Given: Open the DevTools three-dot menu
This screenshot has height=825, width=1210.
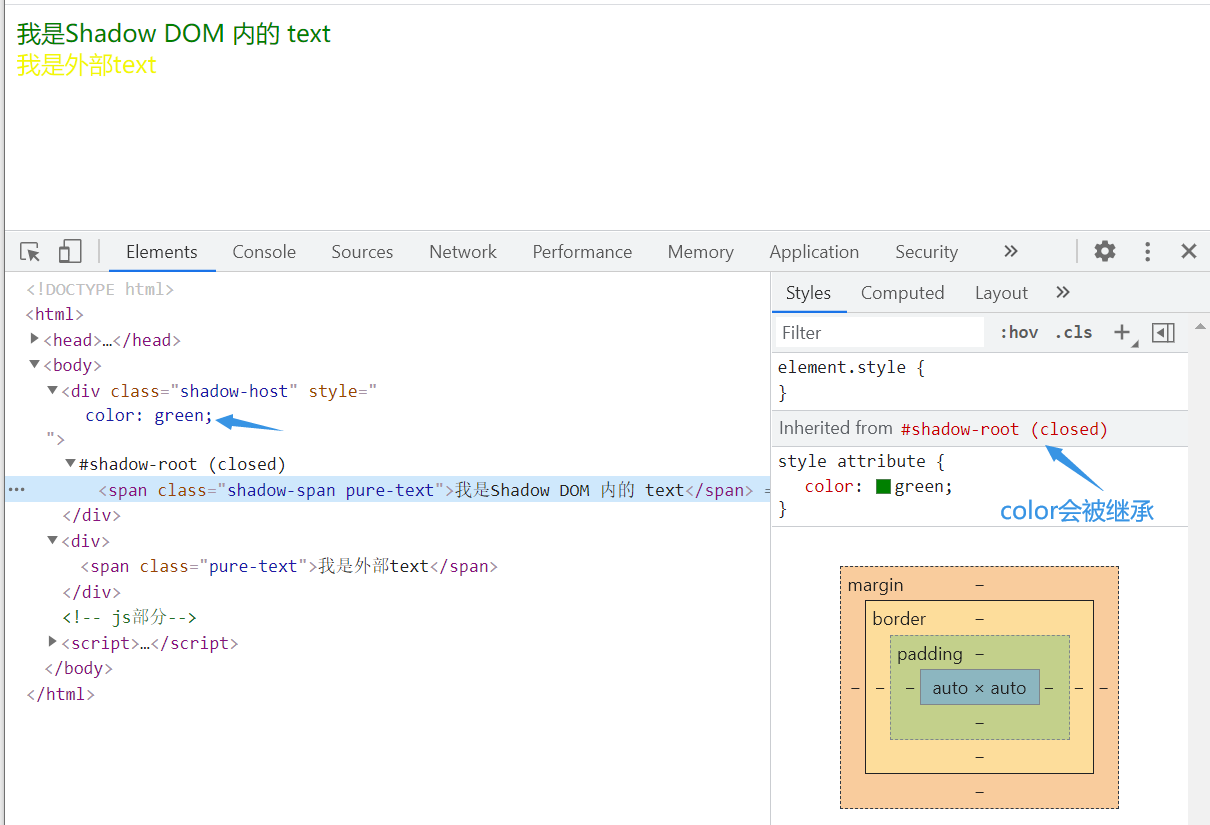Looking at the screenshot, I should (x=1148, y=251).
